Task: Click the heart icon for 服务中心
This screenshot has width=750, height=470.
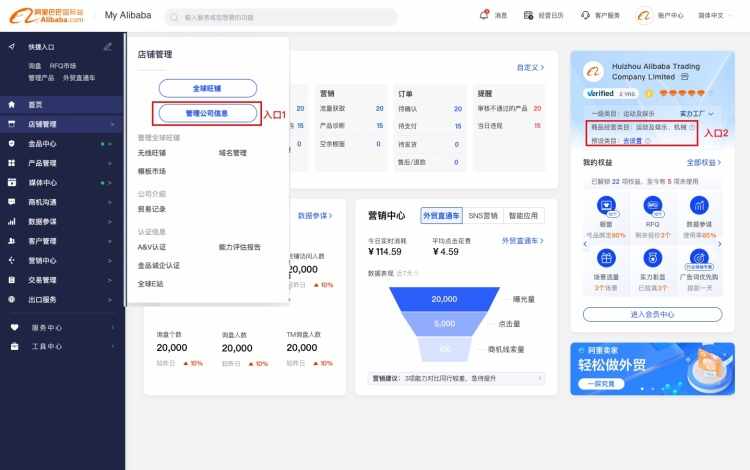Action: [x=15, y=328]
